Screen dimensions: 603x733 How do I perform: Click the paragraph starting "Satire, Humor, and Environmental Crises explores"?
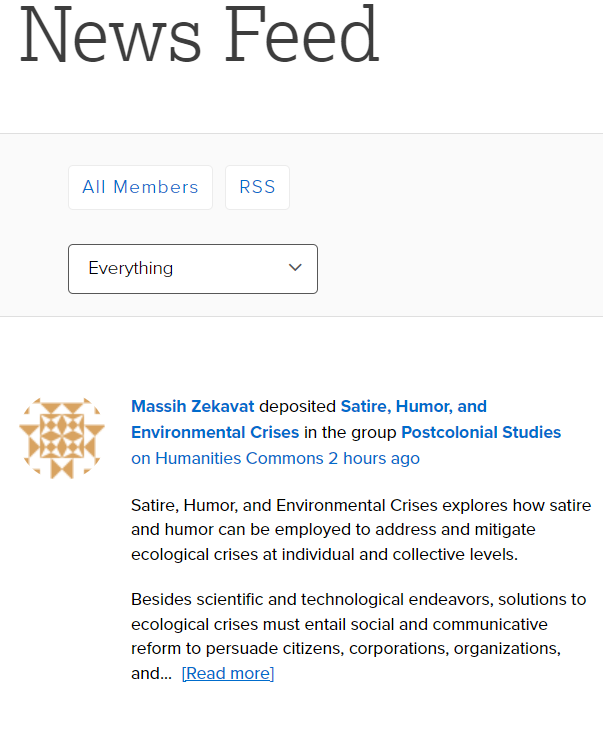click(x=360, y=528)
